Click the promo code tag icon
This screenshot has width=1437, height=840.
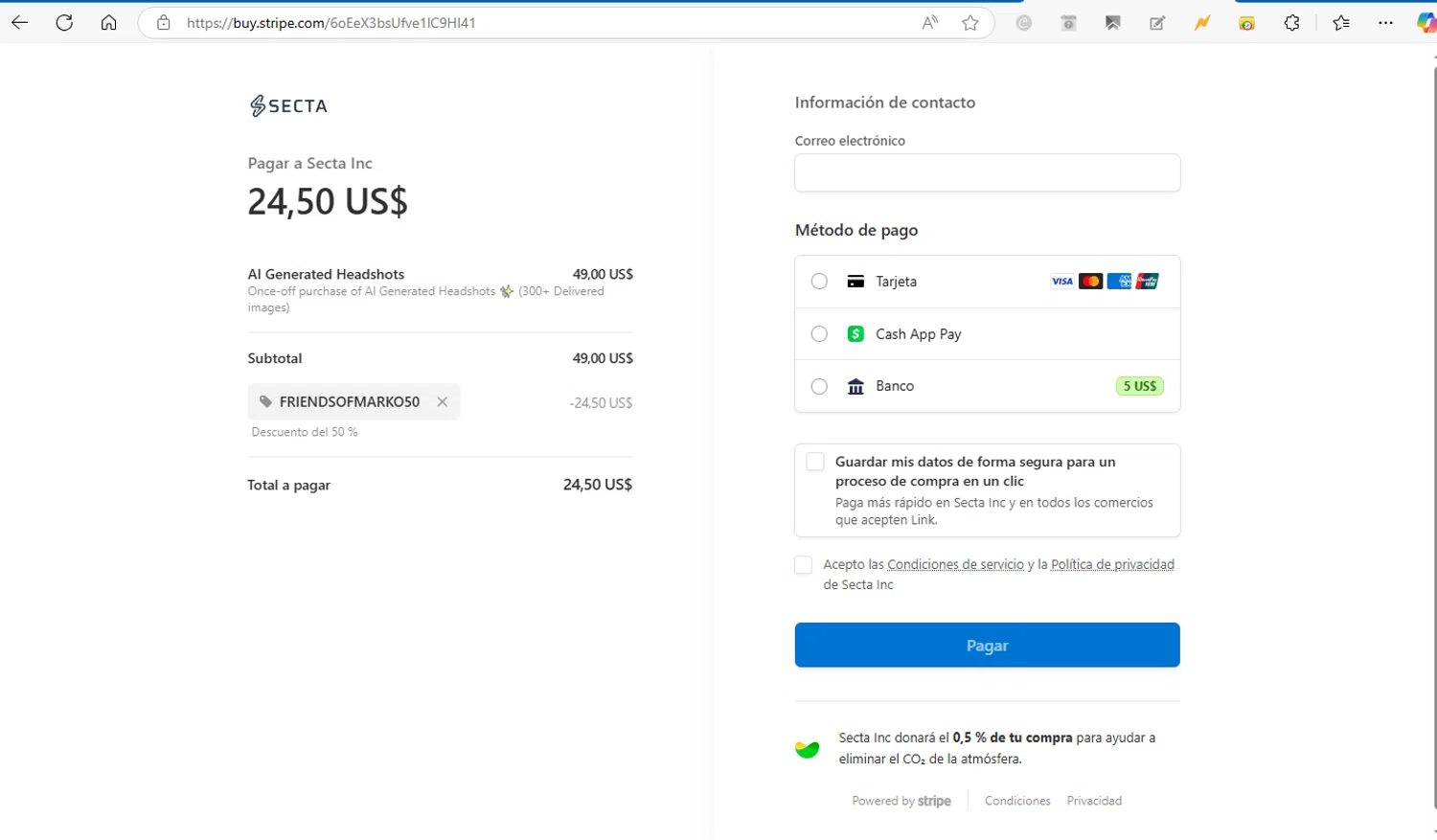point(265,401)
